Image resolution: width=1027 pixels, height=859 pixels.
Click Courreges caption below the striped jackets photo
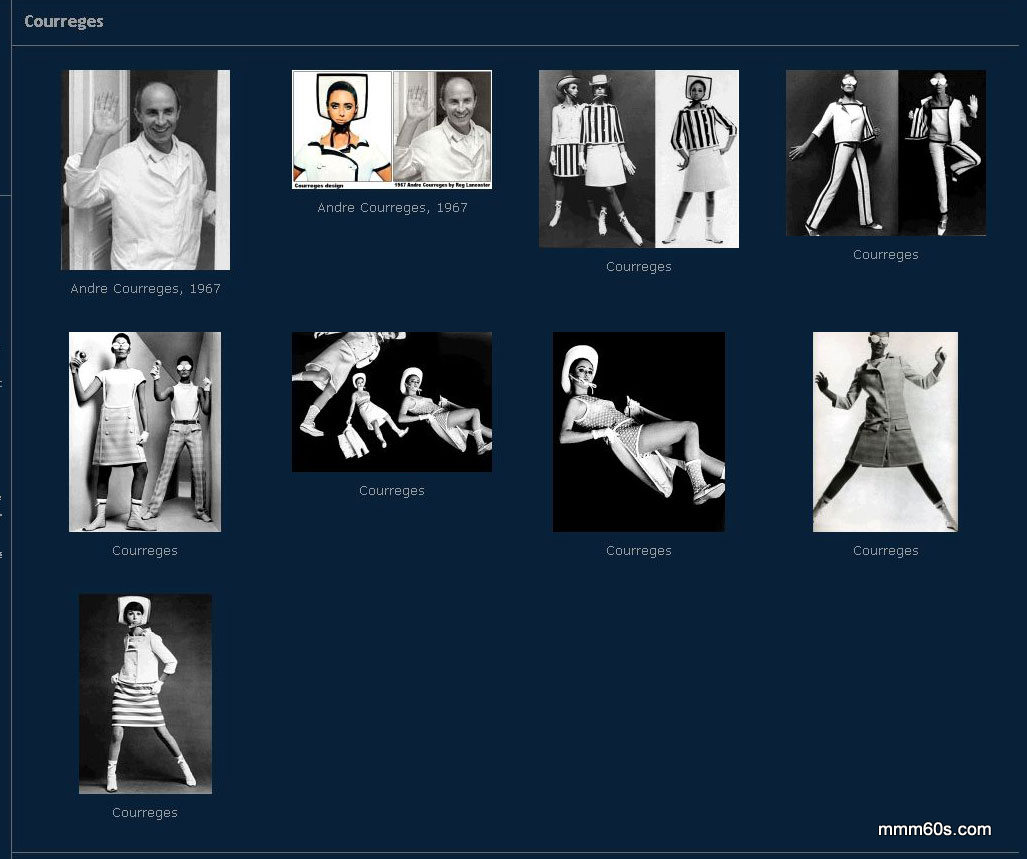(638, 267)
